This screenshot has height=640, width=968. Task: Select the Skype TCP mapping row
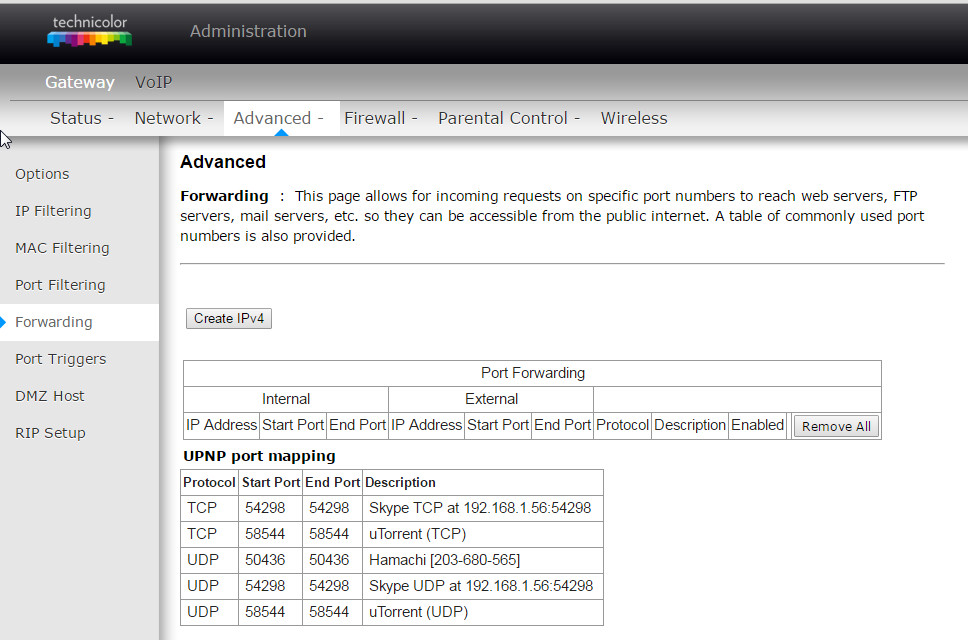(392, 508)
